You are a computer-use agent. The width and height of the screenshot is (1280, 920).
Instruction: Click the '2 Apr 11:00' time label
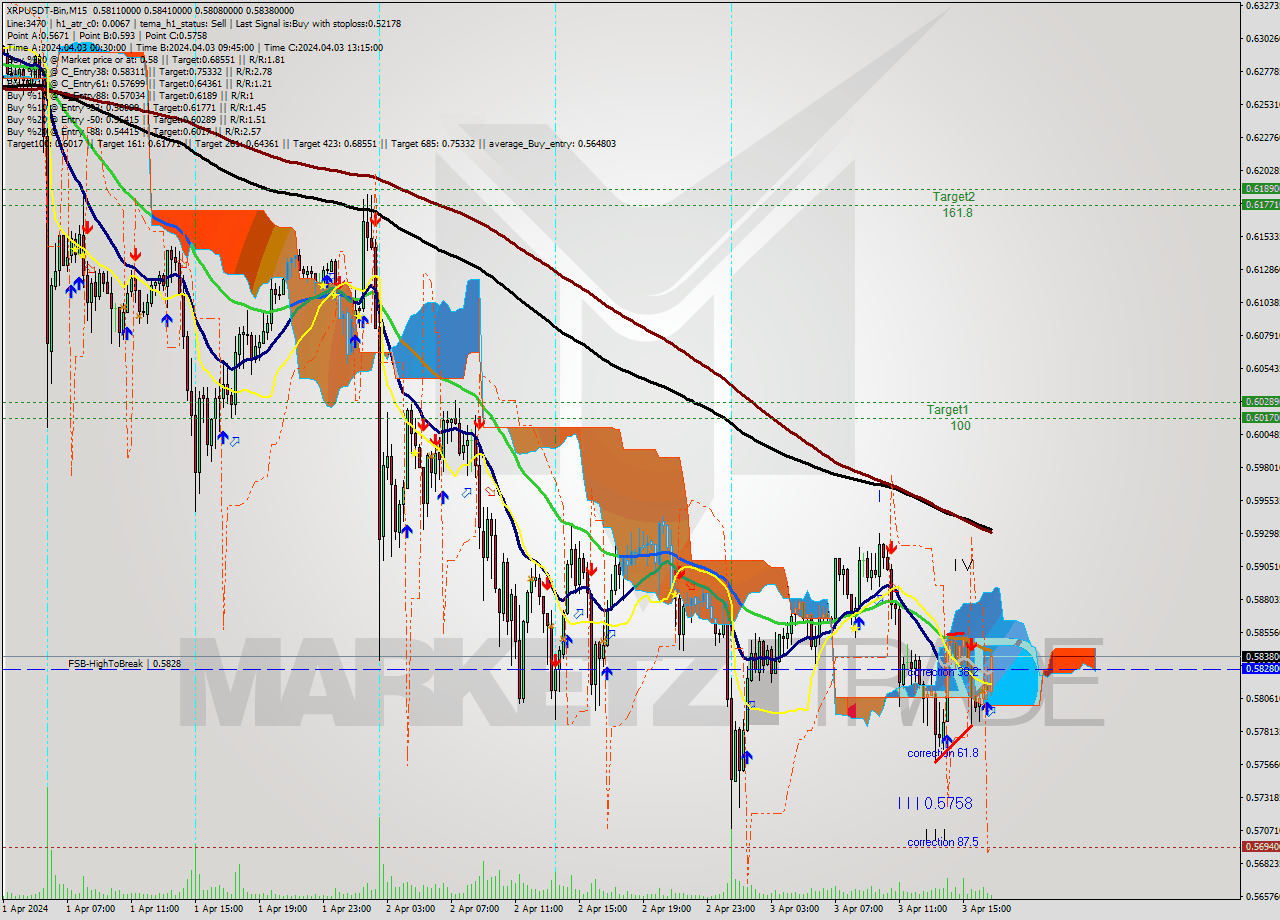pyautogui.click(x=538, y=909)
